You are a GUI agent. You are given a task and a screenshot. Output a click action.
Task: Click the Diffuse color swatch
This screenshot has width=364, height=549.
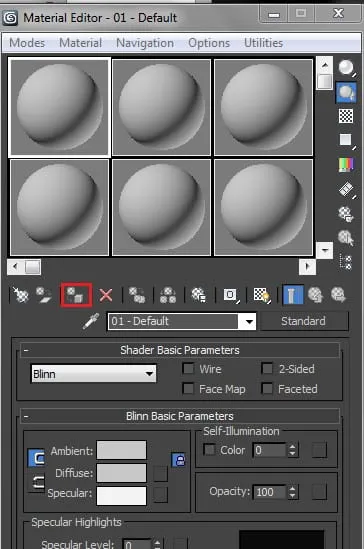point(121,473)
